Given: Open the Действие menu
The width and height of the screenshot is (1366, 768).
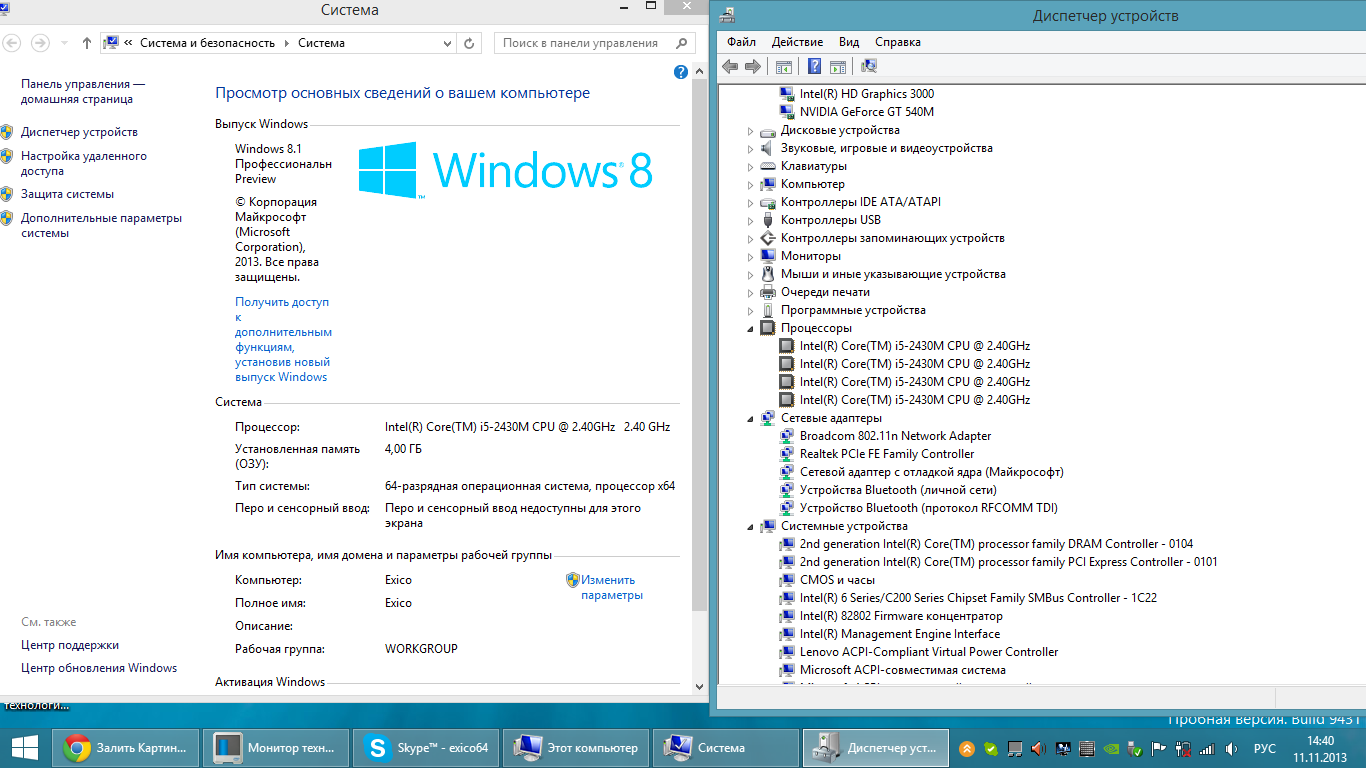Looking at the screenshot, I should point(797,42).
